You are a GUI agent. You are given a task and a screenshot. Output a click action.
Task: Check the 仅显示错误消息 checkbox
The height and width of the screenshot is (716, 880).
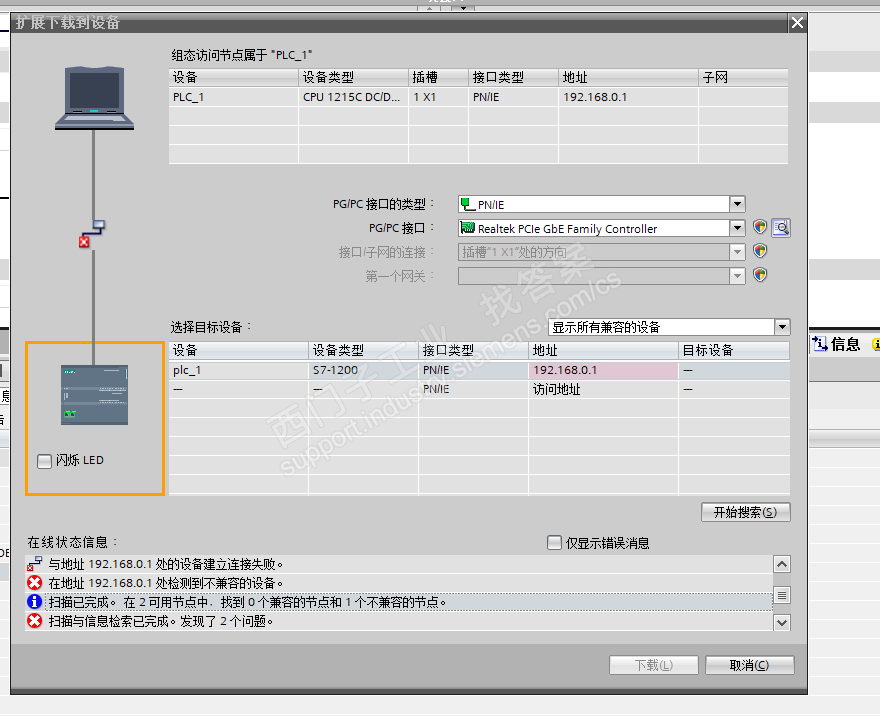pos(554,543)
